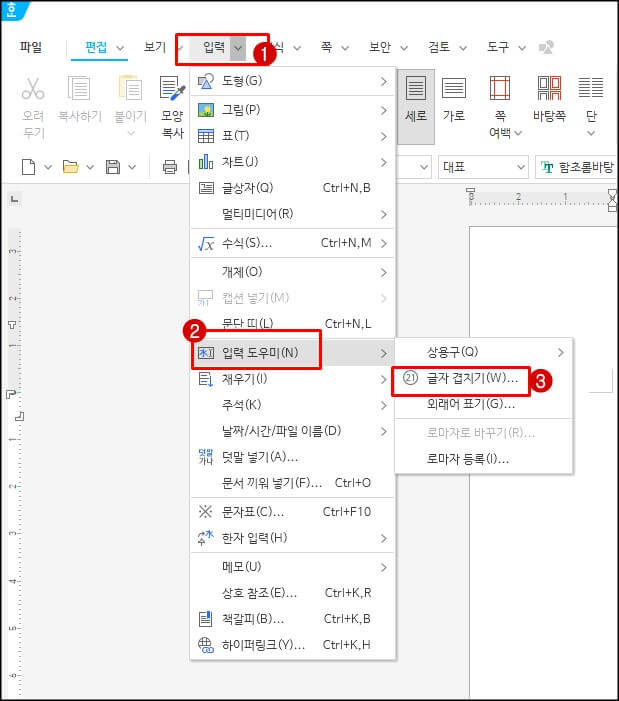619x701 pixels.
Task: Choose 덧말 넣기(A) menu entry
Action: point(293,457)
